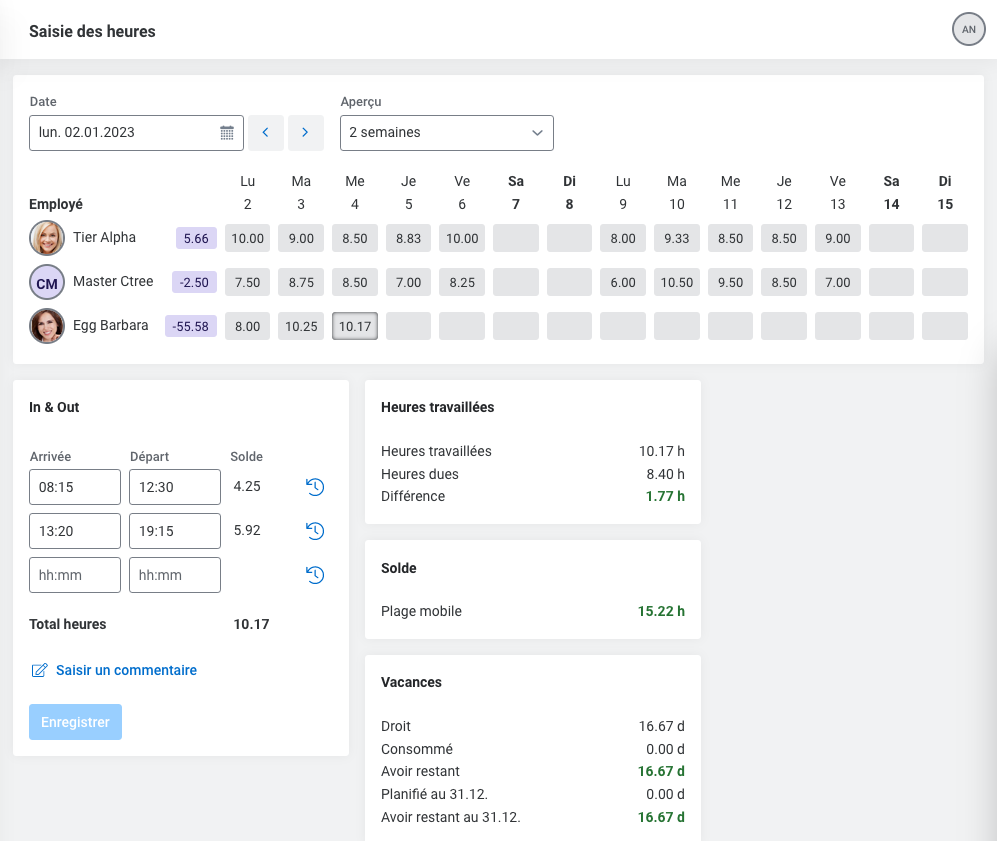Go to previous period with left chevron
Screen dimensions: 997x841
[x=266, y=133]
